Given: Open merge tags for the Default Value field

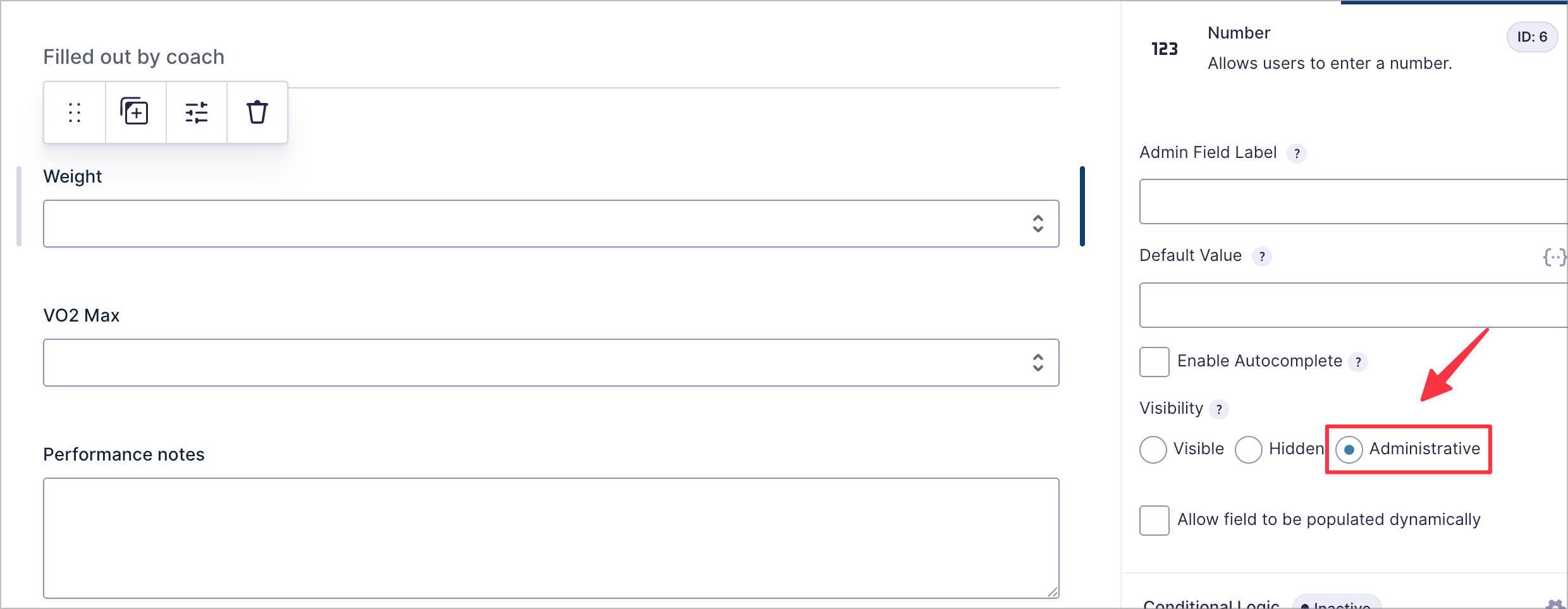Looking at the screenshot, I should click(1556, 256).
